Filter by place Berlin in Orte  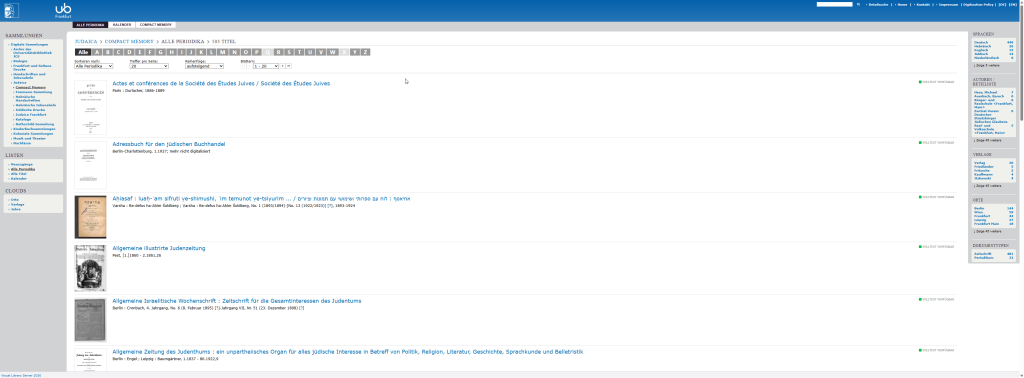pos(979,208)
